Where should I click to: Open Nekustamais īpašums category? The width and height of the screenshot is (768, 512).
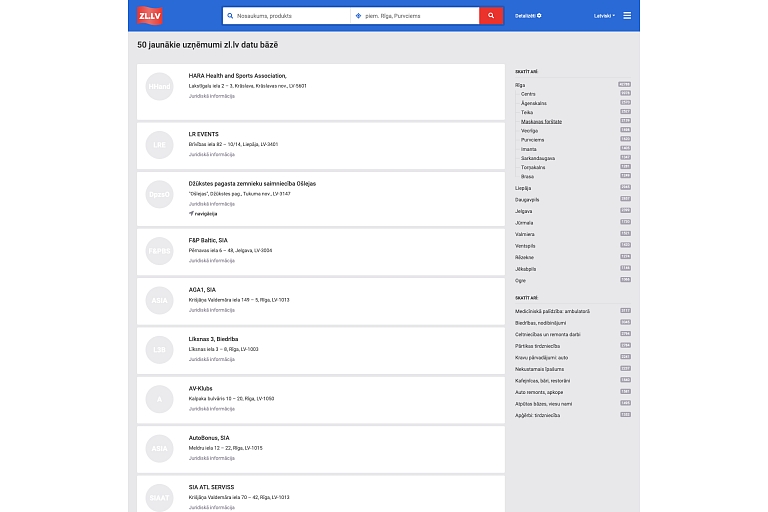(539, 369)
